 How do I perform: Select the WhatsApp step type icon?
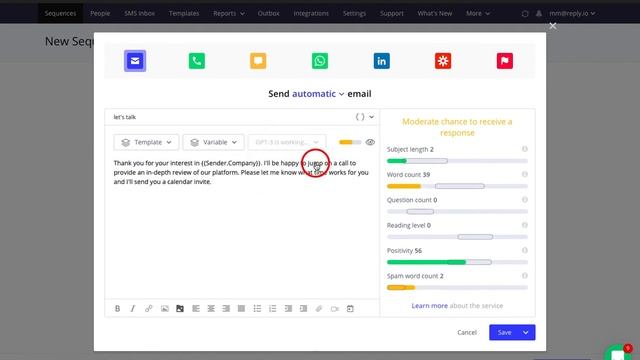point(320,61)
